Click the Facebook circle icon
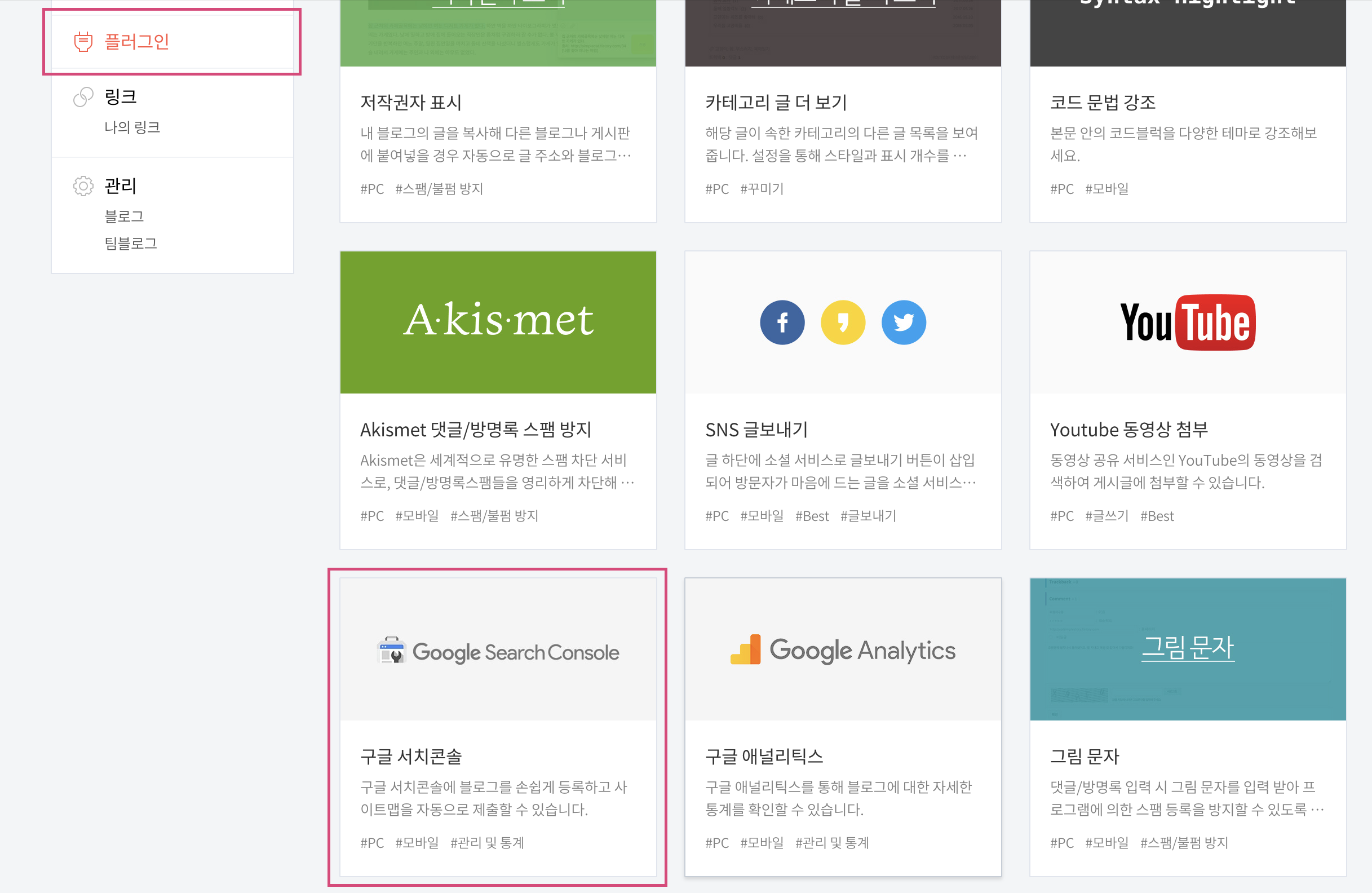Image resolution: width=1372 pixels, height=893 pixels. (x=782, y=322)
